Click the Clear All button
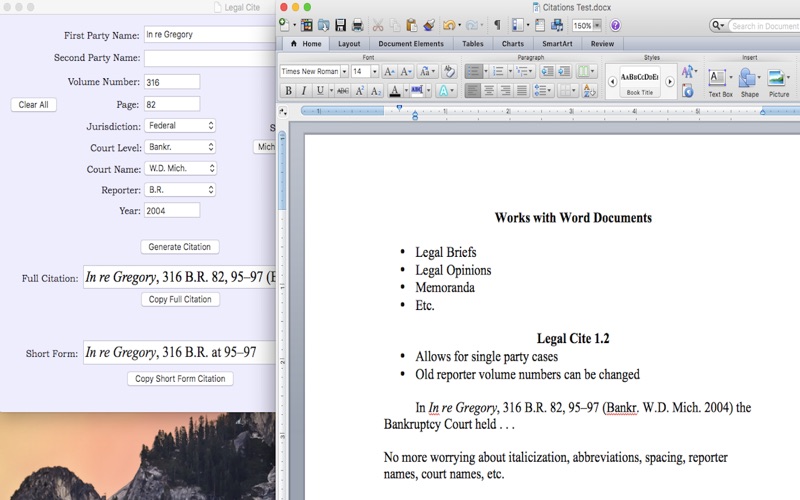 tap(33, 105)
